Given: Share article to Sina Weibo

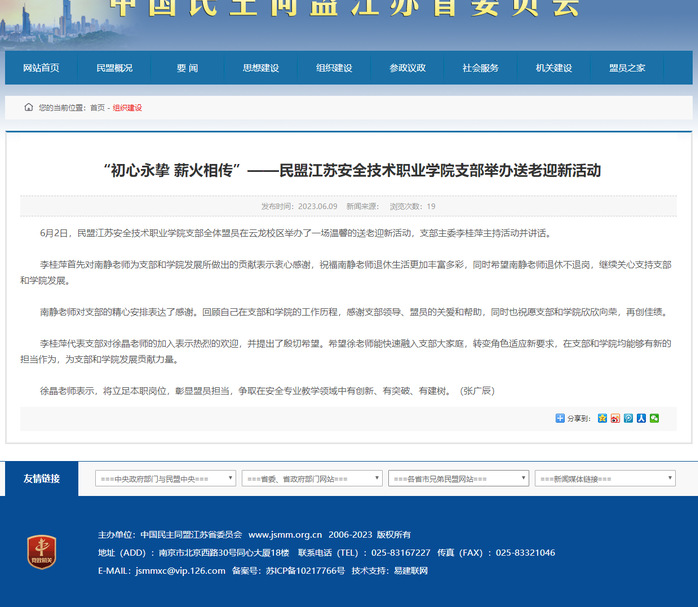Looking at the screenshot, I should tap(615, 418).
